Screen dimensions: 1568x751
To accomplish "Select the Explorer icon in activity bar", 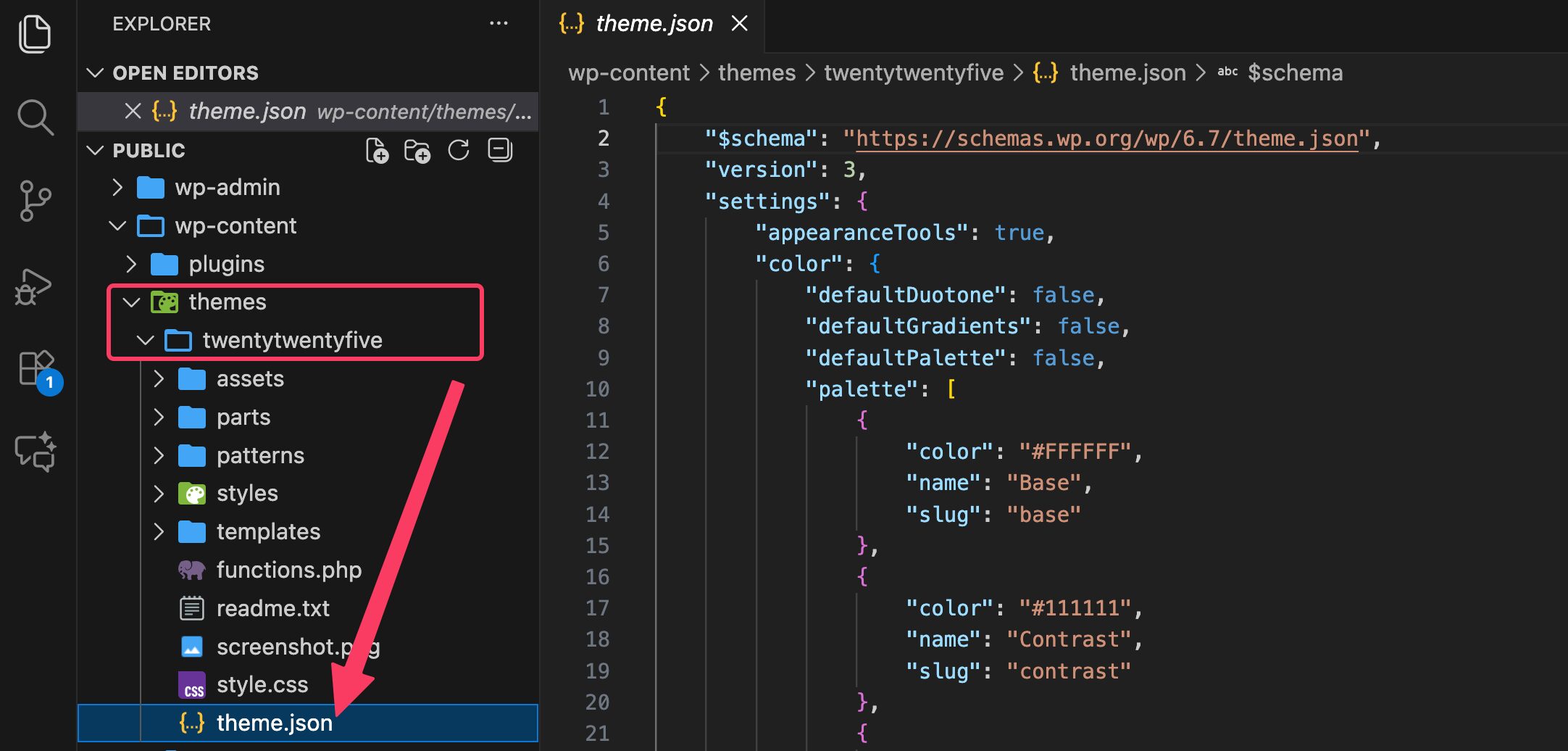I will pos(34,33).
